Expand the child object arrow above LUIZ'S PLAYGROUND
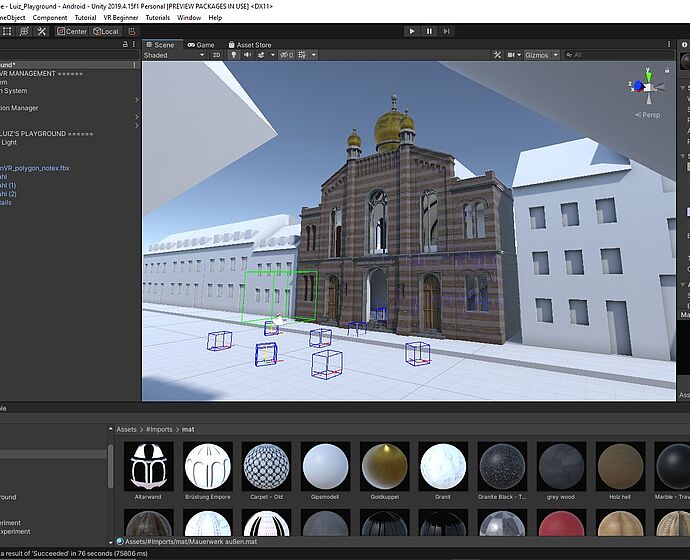 coord(136,125)
